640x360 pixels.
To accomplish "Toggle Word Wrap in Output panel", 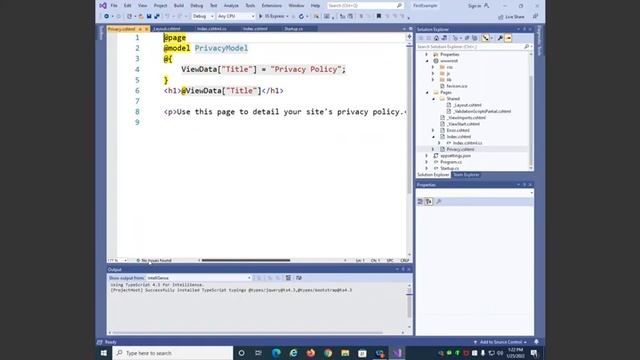I will point(299,278).
